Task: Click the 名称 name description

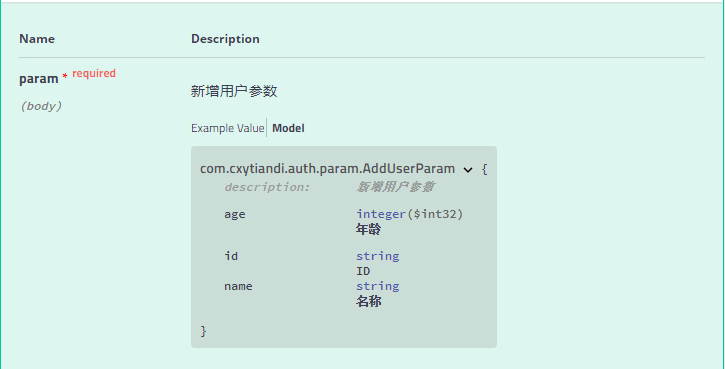Action: click(x=369, y=301)
